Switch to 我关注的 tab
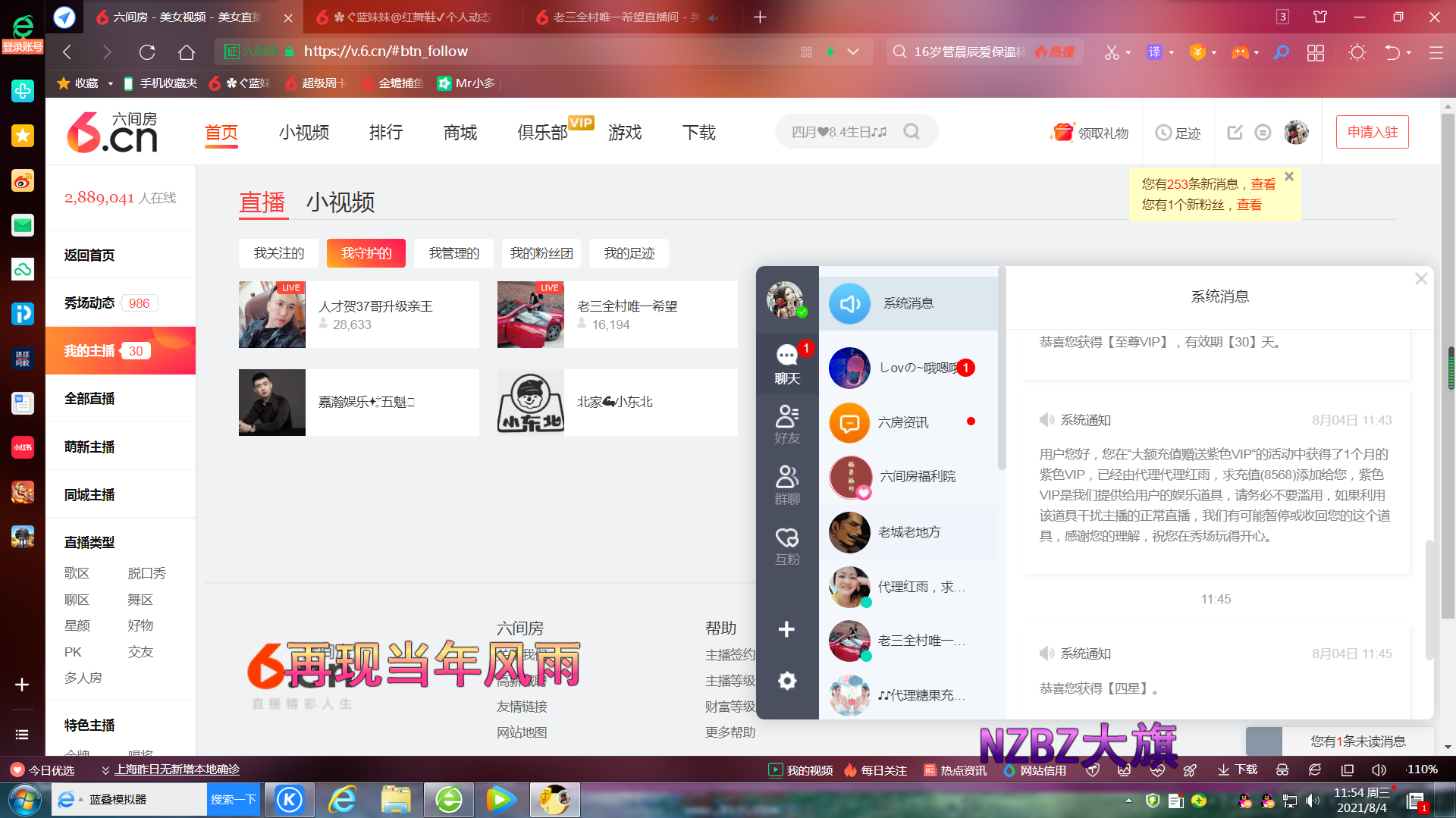Screen dimensions: 1456x818 tap(278, 253)
